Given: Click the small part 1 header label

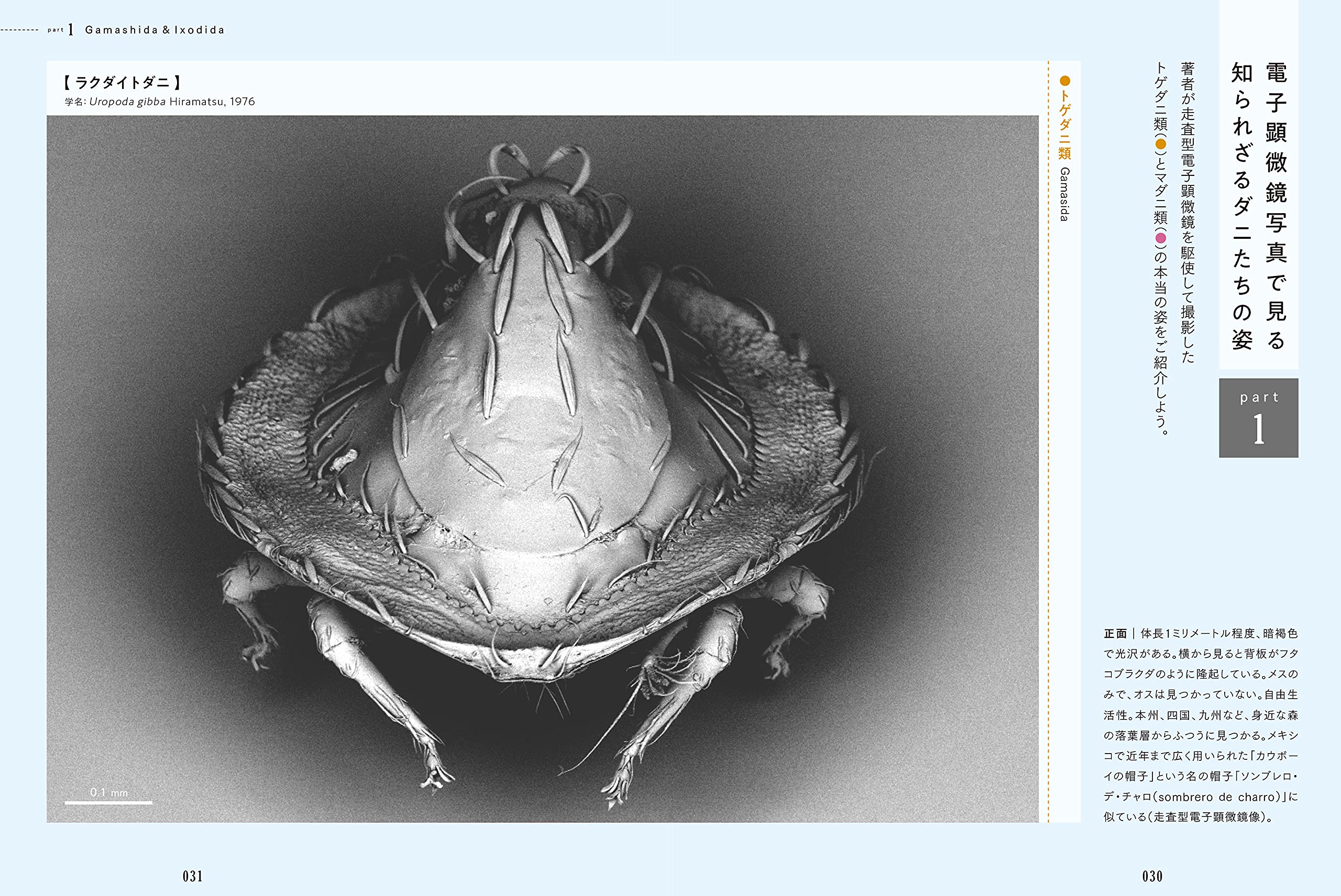Looking at the screenshot, I should tap(60, 30).
